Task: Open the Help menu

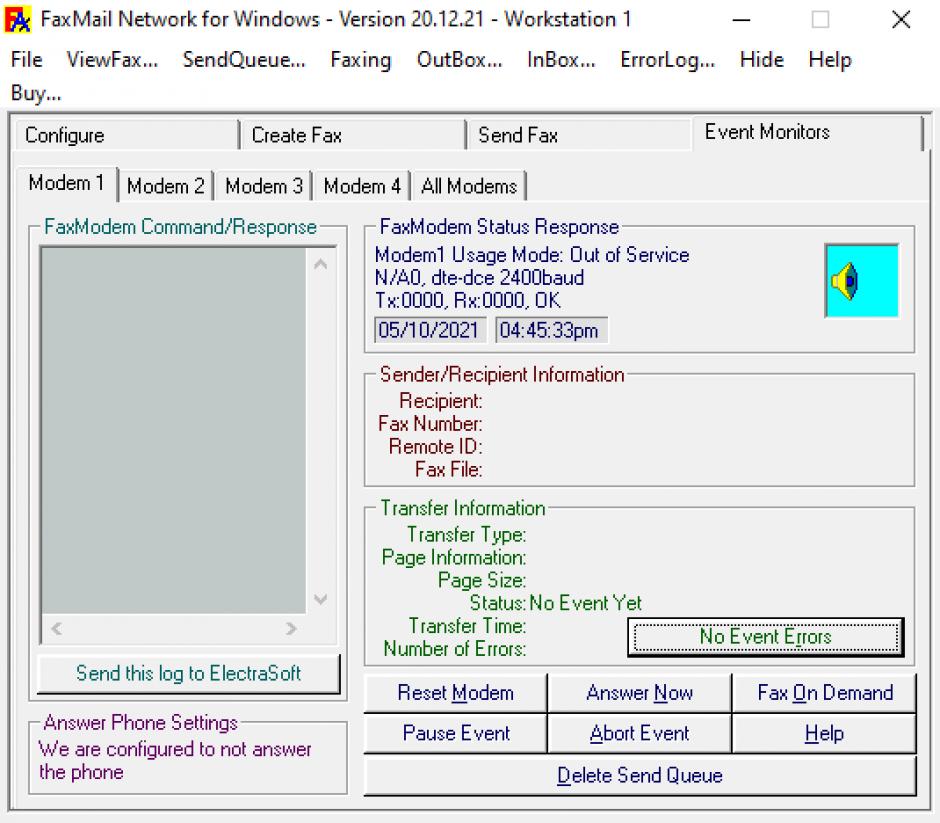Action: click(830, 59)
